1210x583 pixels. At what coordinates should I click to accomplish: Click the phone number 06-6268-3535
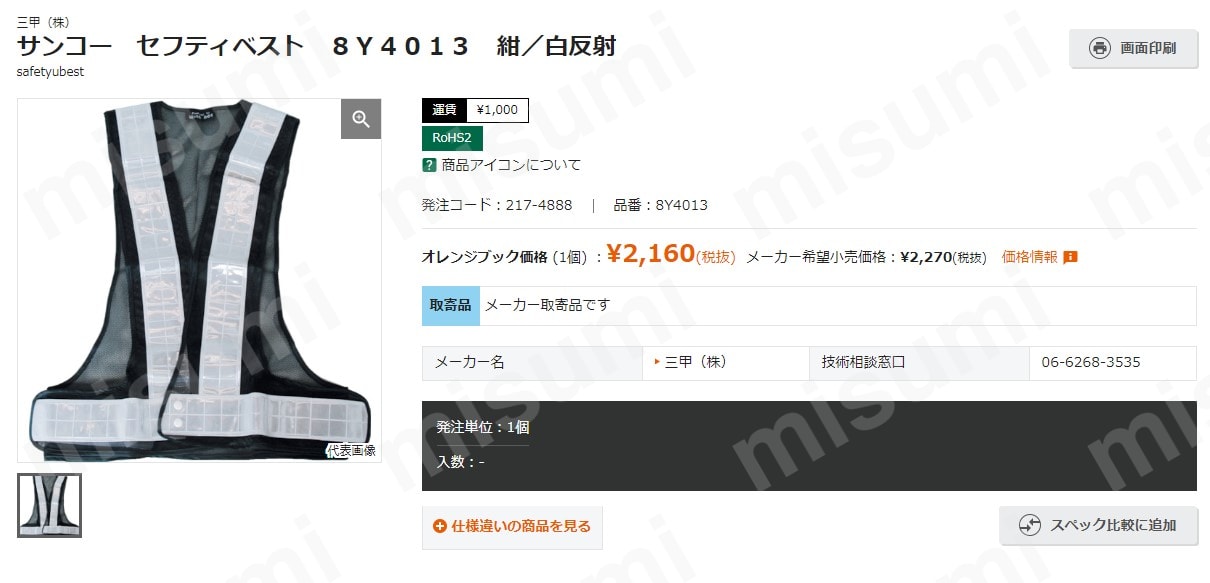[x=1091, y=362]
